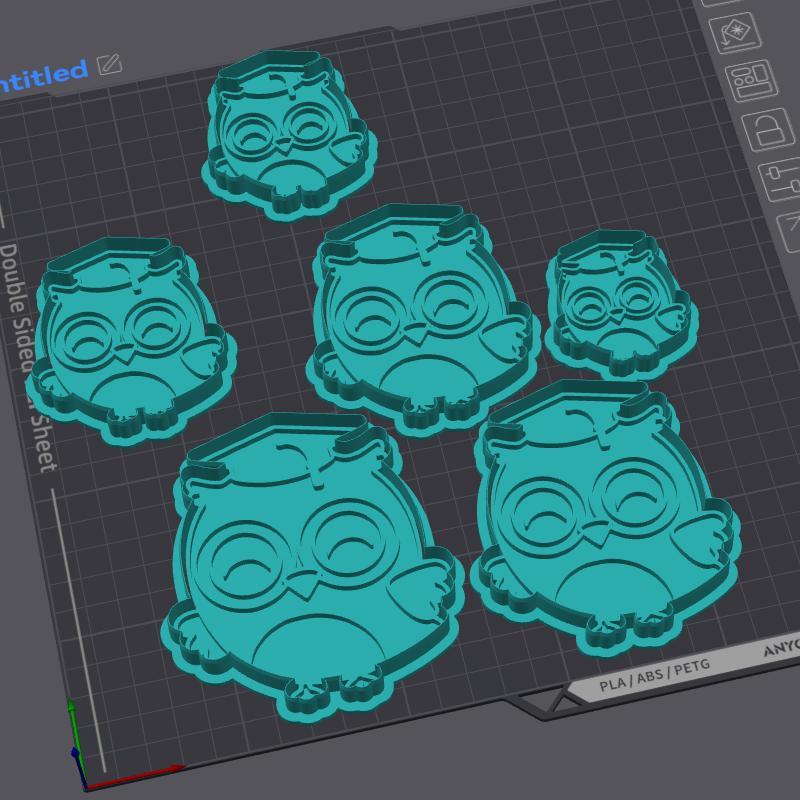Click the Double Sided Sheet plate text
Viewport: 800px width, 800px height.
pos(31,357)
